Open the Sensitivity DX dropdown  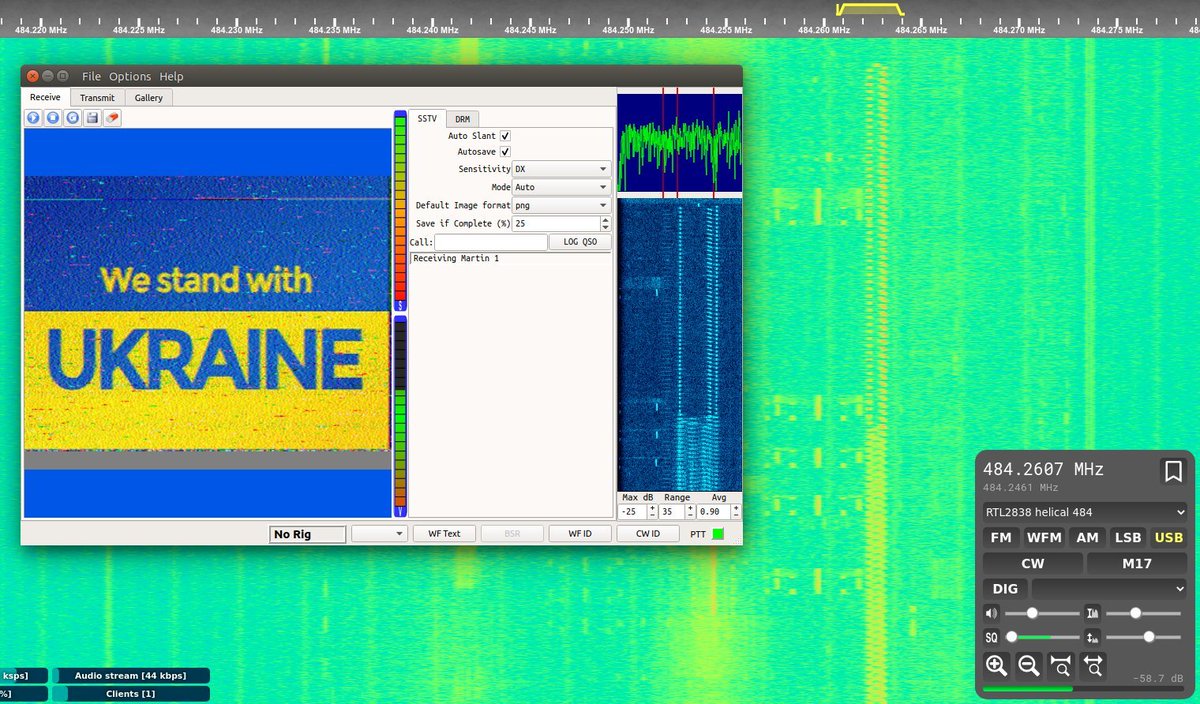(x=561, y=169)
